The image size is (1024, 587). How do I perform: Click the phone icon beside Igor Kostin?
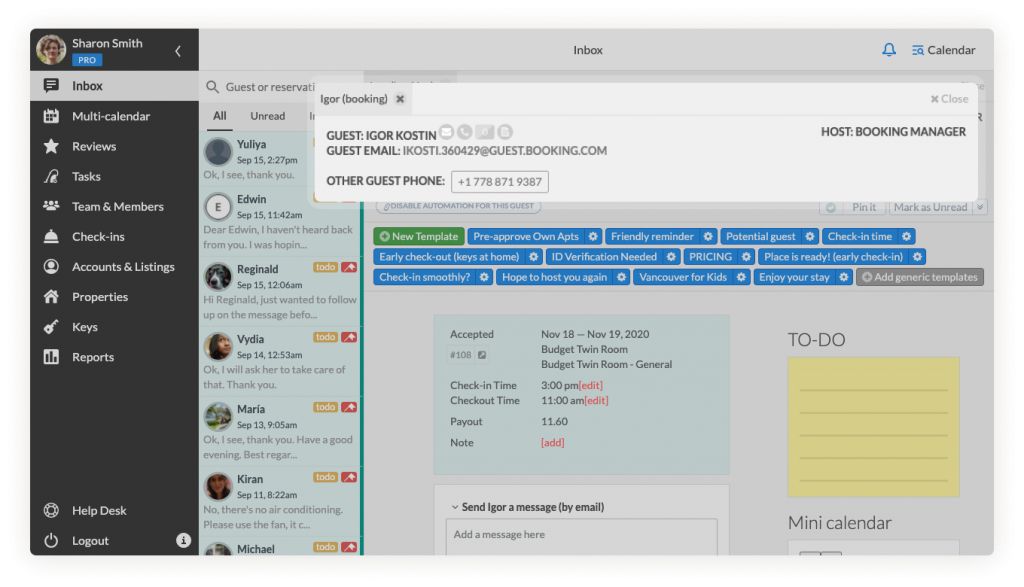coord(465,132)
